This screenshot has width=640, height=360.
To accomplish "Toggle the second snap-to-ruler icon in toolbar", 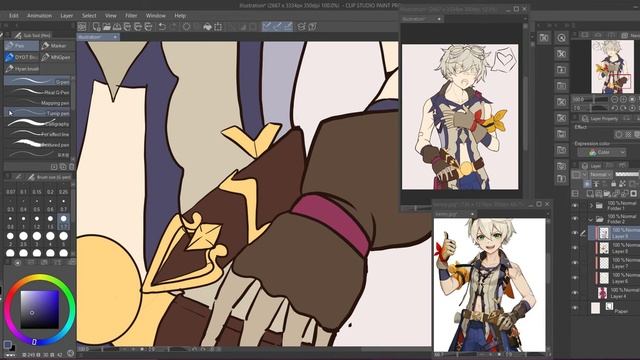I will (x=277, y=27).
